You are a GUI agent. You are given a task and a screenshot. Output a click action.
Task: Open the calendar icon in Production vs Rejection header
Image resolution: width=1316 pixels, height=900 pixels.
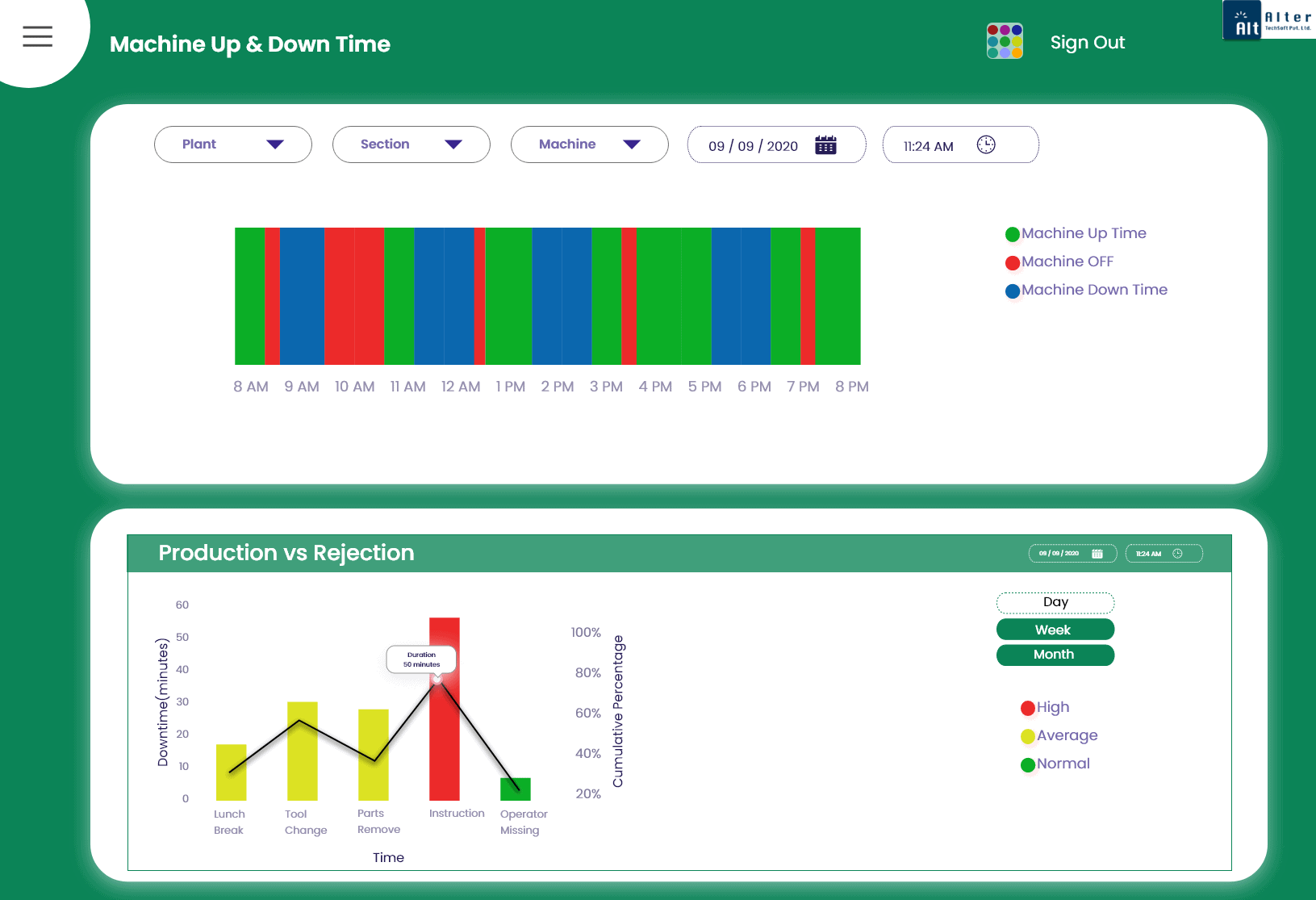[x=1097, y=553]
